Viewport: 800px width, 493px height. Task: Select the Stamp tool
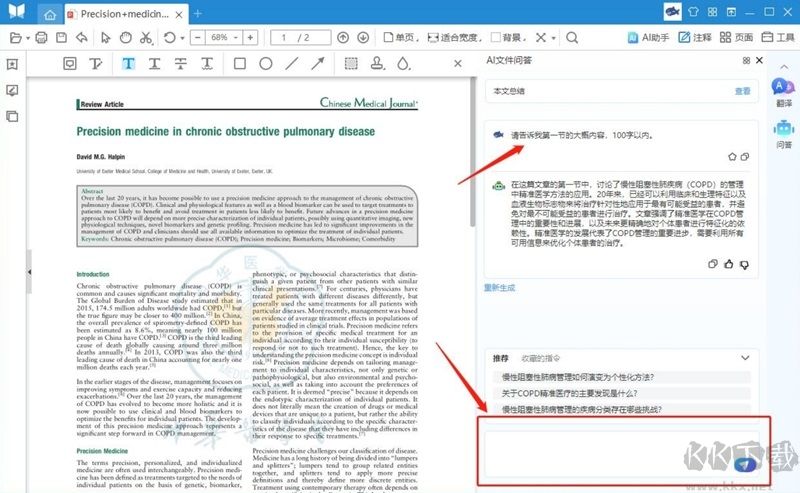tap(377, 63)
